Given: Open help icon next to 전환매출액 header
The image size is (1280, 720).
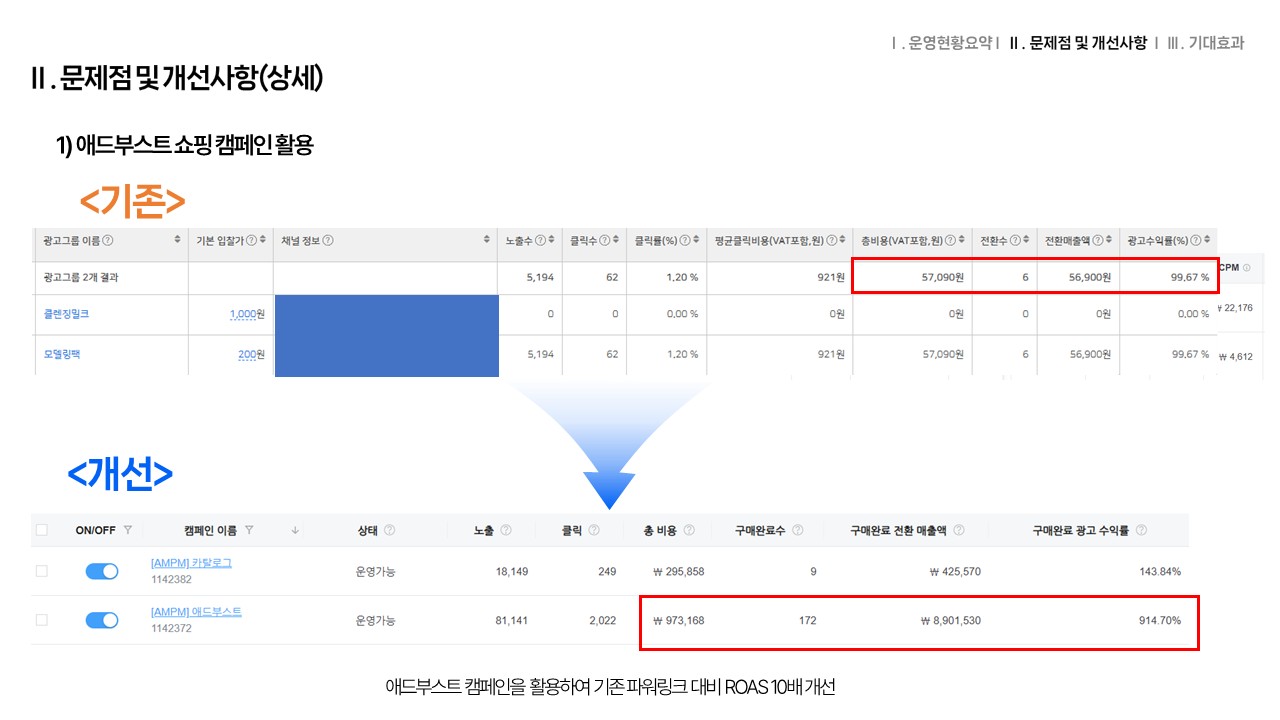Looking at the screenshot, I should pos(1097,240).
